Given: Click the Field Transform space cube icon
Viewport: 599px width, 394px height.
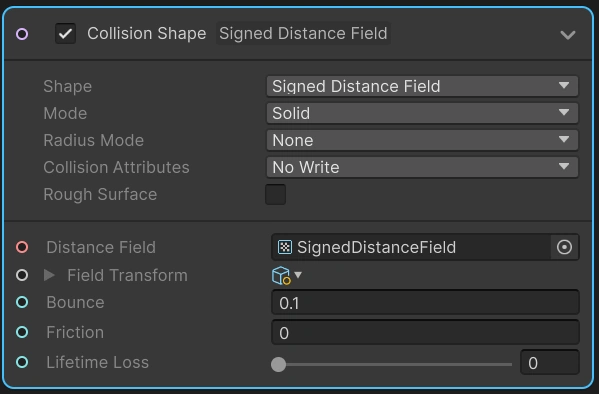Looking at the screenshot, I should tap(281, 275).
